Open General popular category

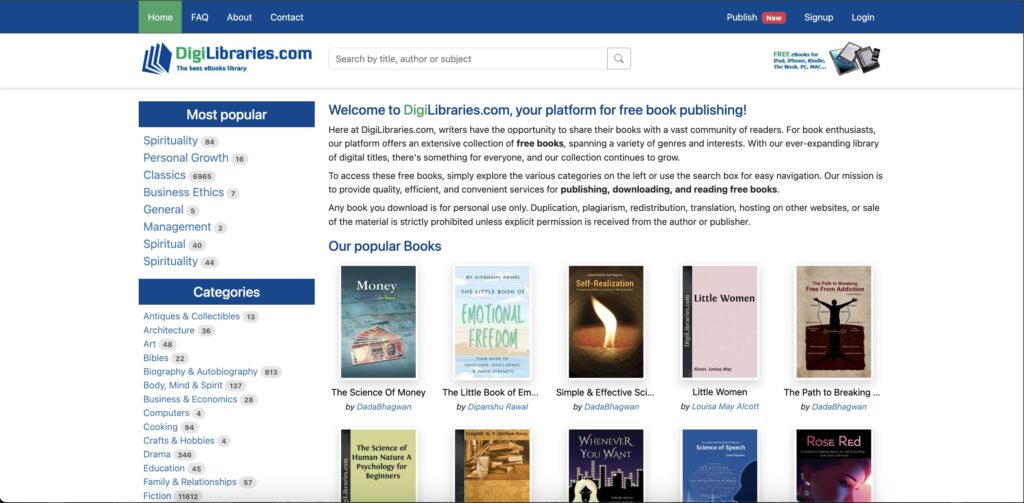click(163, 209)
